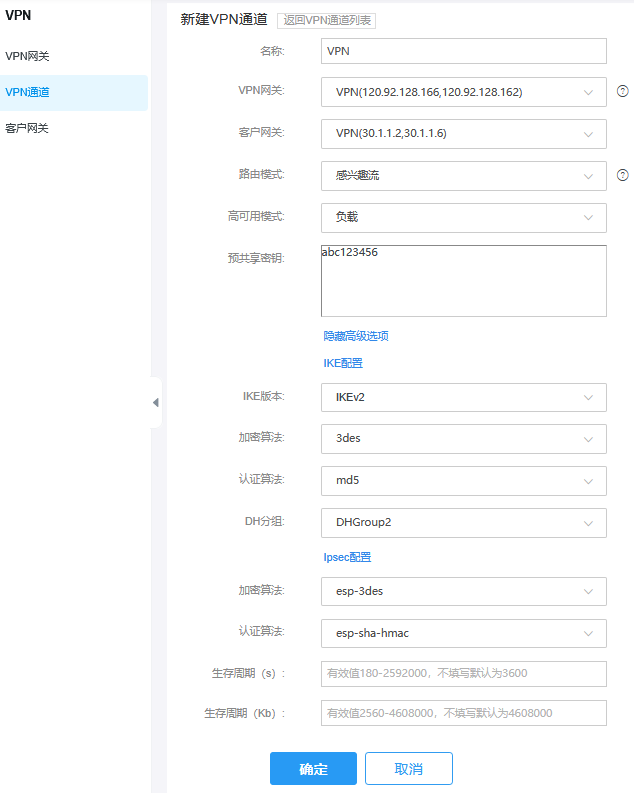
Task: Open the 客户网关 dropdown
Action: (464, 133)
